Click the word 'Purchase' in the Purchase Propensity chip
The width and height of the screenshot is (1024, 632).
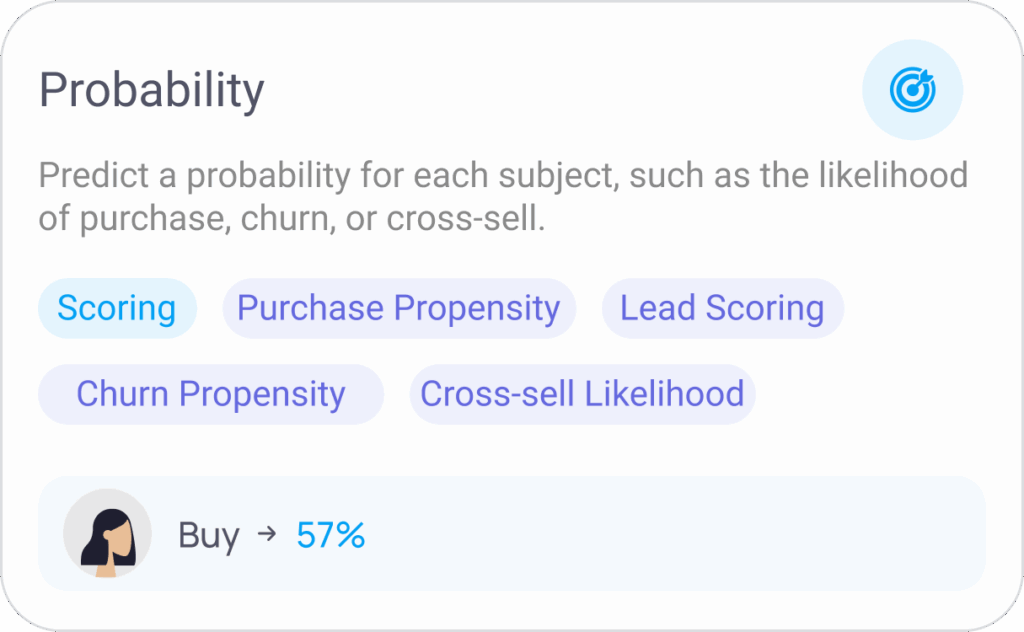[x=310, y=308]
